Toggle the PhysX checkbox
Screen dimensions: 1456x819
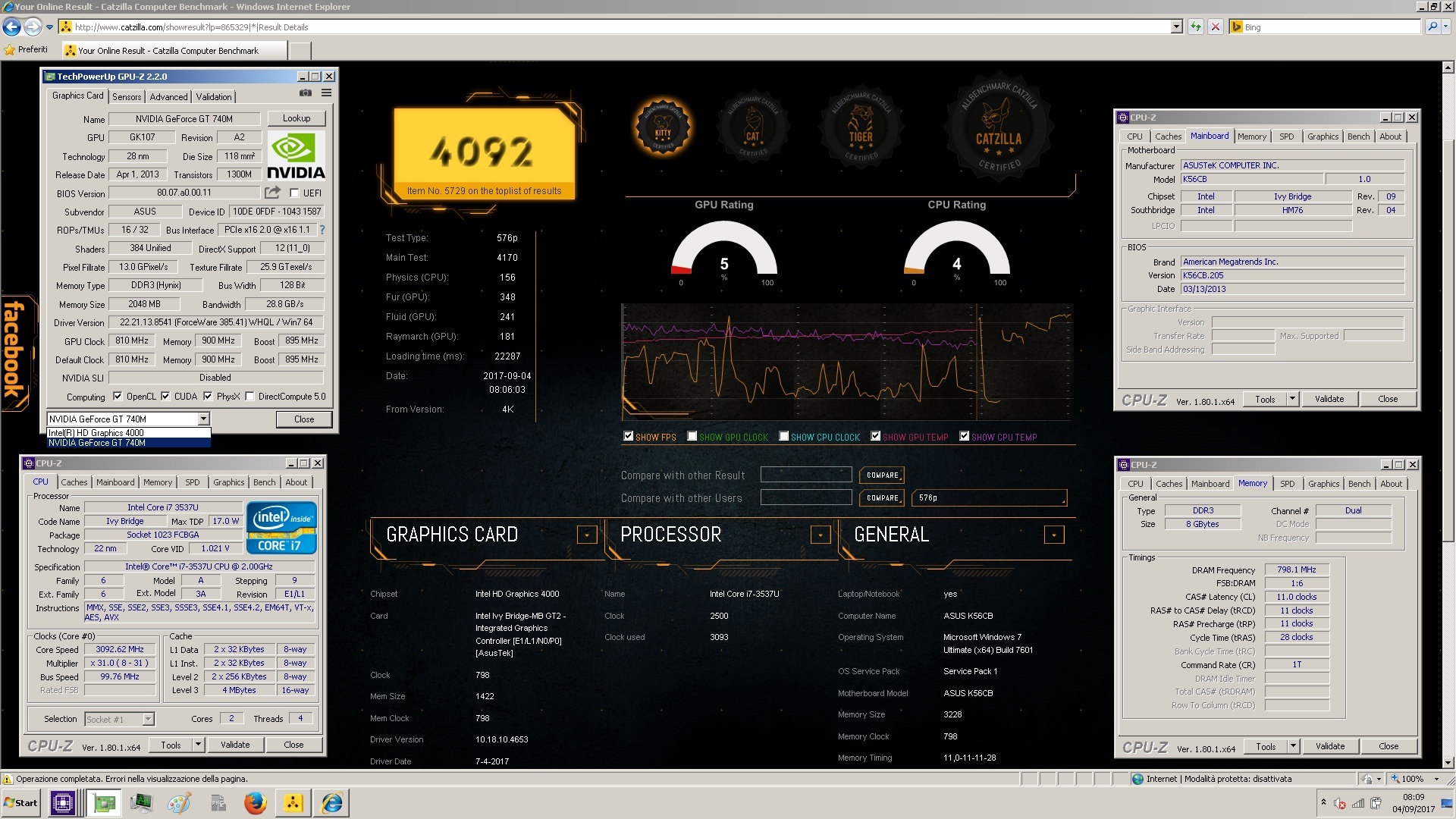(x=208, y=396)
